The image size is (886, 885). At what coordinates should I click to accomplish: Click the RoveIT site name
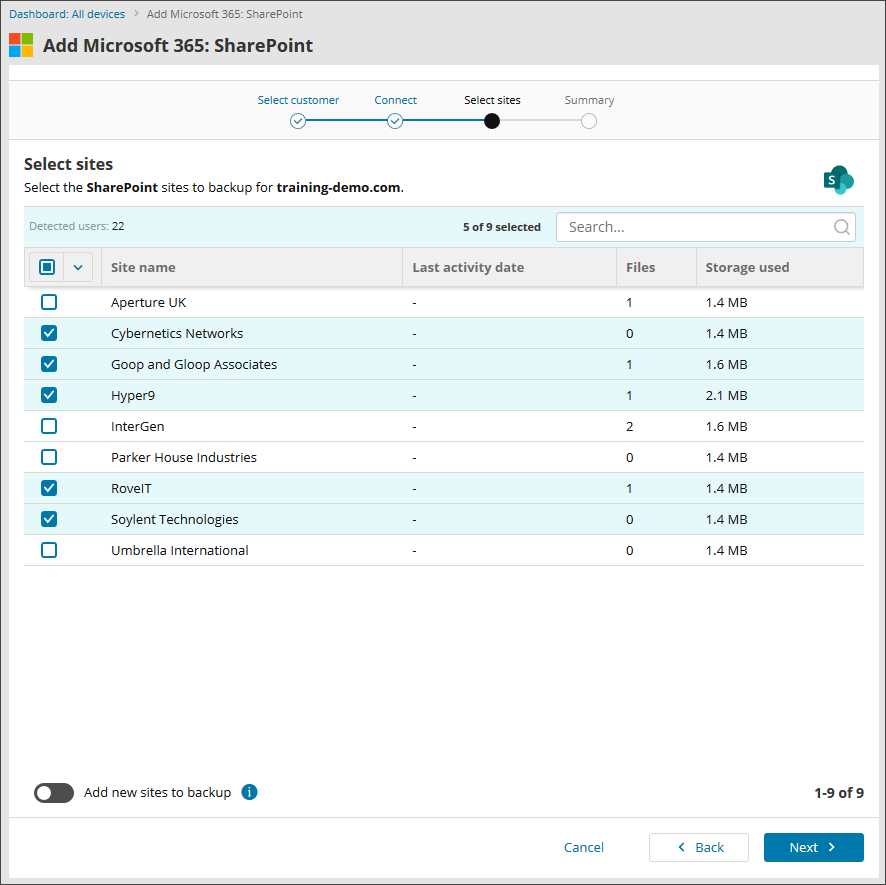131,488
